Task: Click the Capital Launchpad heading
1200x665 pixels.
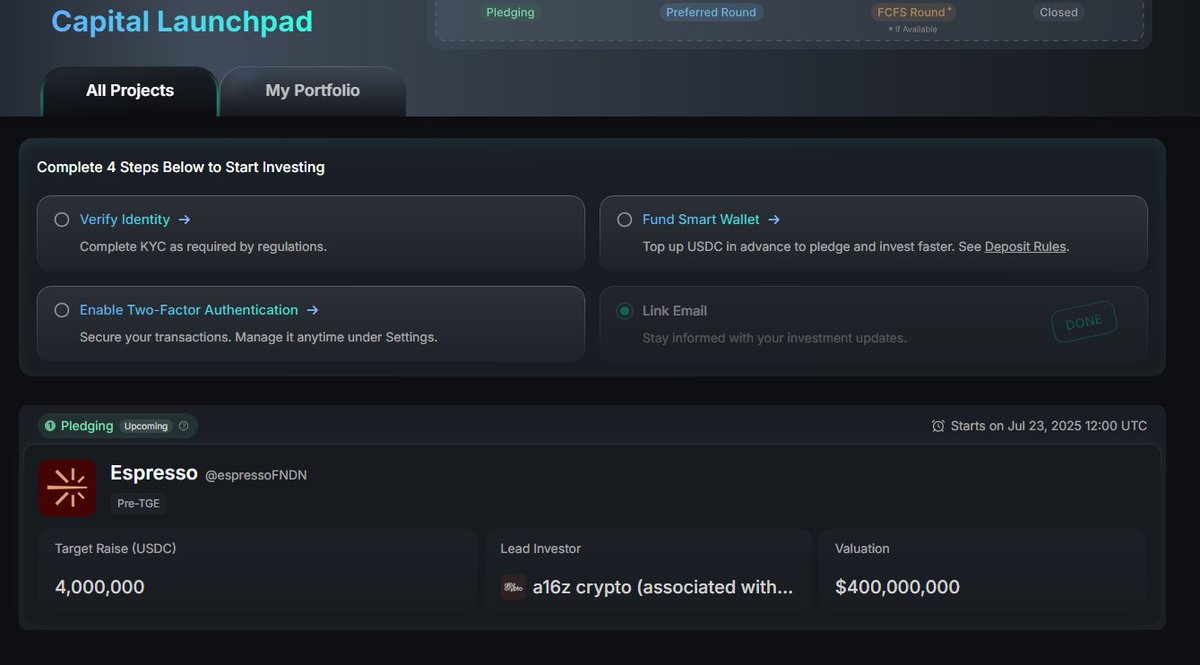Action: [x=182, y=21]
